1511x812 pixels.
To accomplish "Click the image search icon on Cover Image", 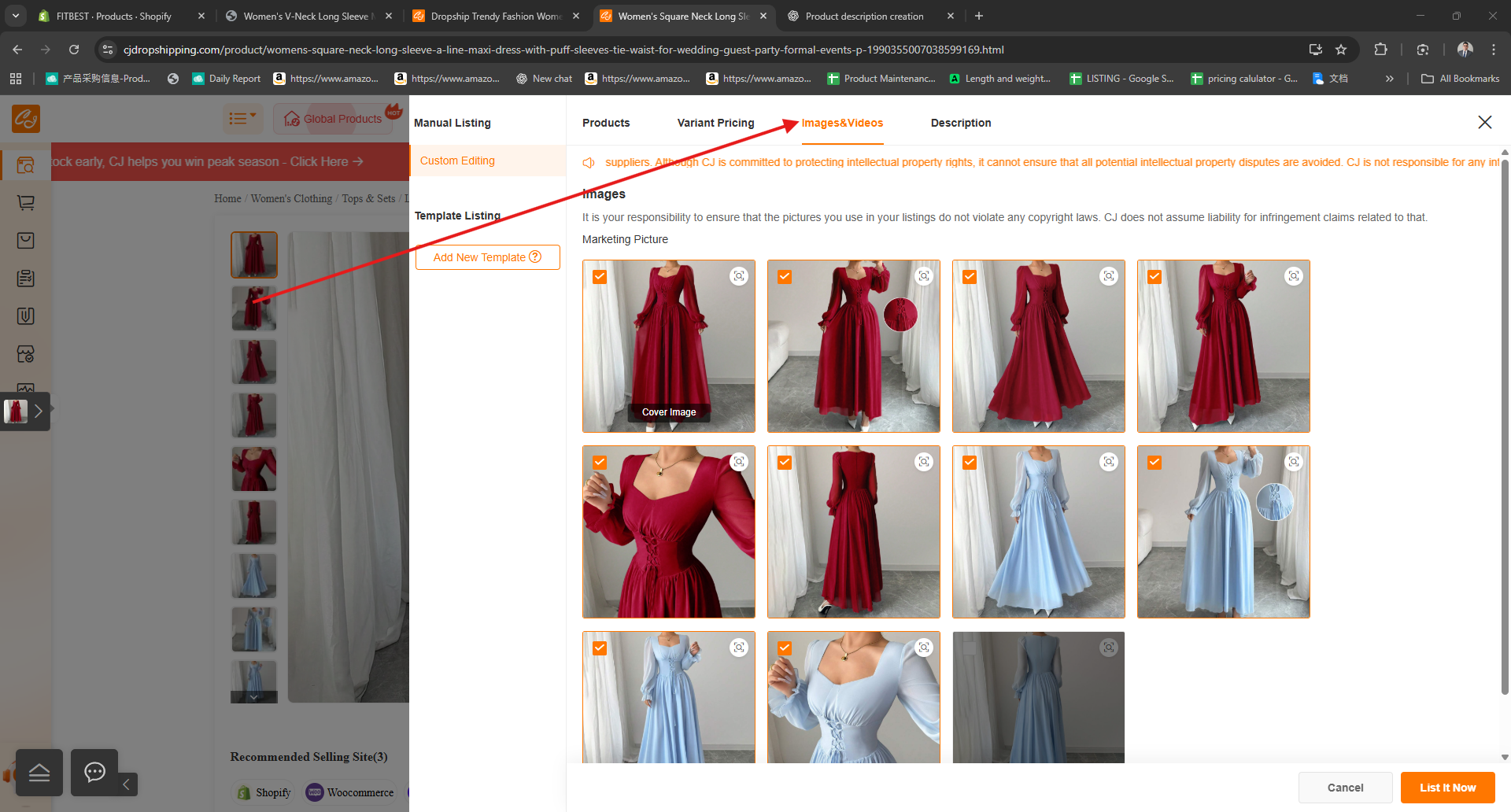I will pos(738,276).
